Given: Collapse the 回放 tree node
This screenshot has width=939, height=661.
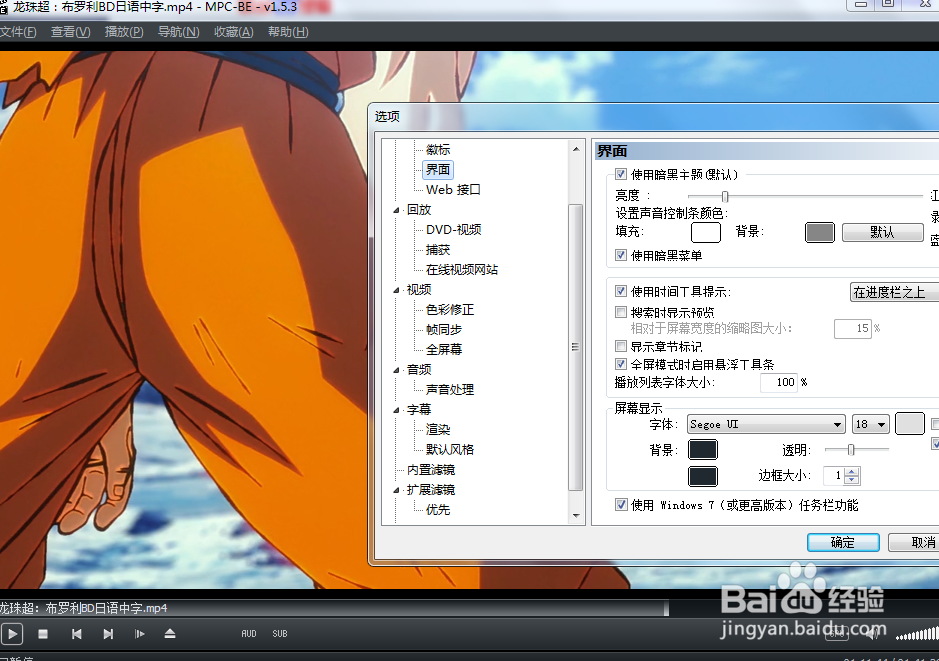Looking at the screenshot, I should click(396, 210).
